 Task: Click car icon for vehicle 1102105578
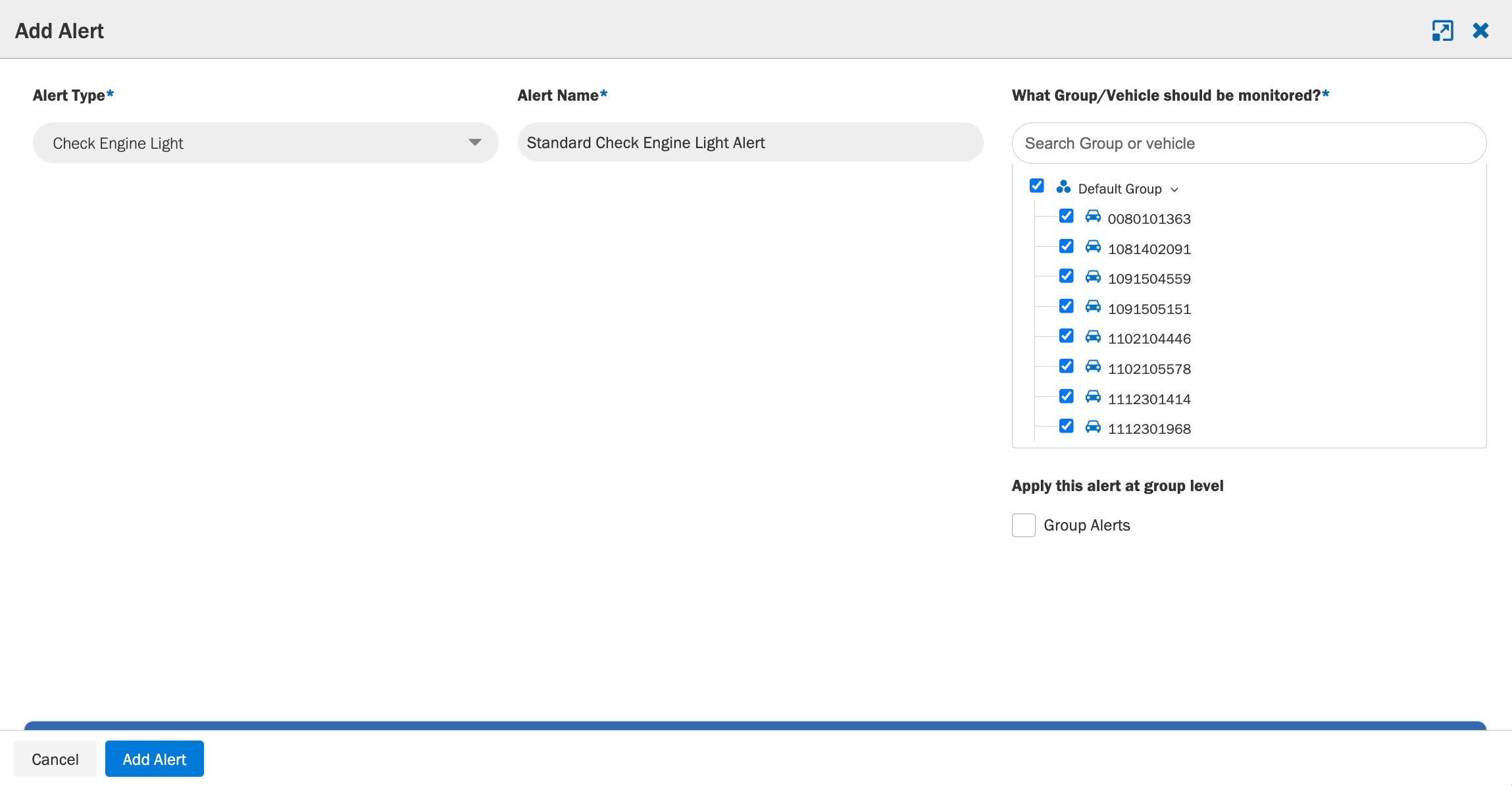click(1093, 366)
